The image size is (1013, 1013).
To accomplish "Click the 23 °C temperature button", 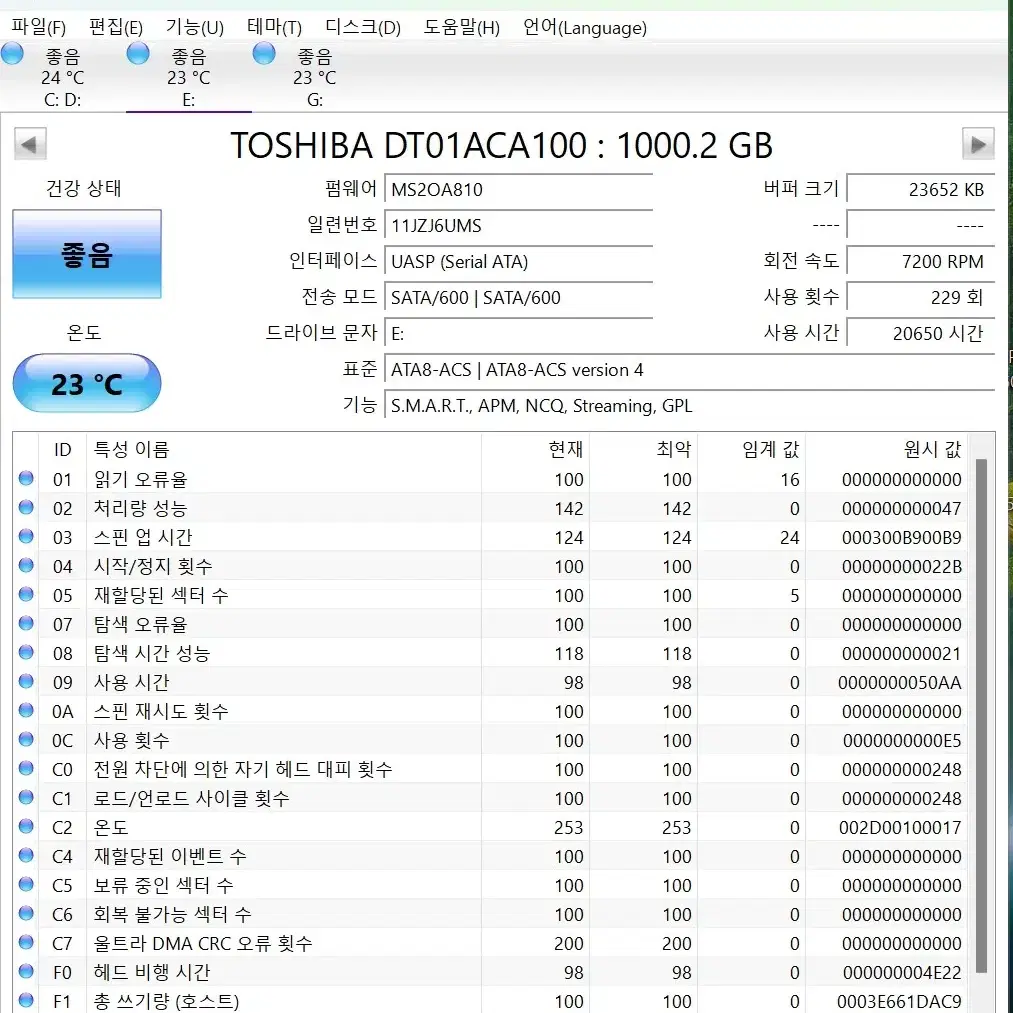I will point(87,384).
